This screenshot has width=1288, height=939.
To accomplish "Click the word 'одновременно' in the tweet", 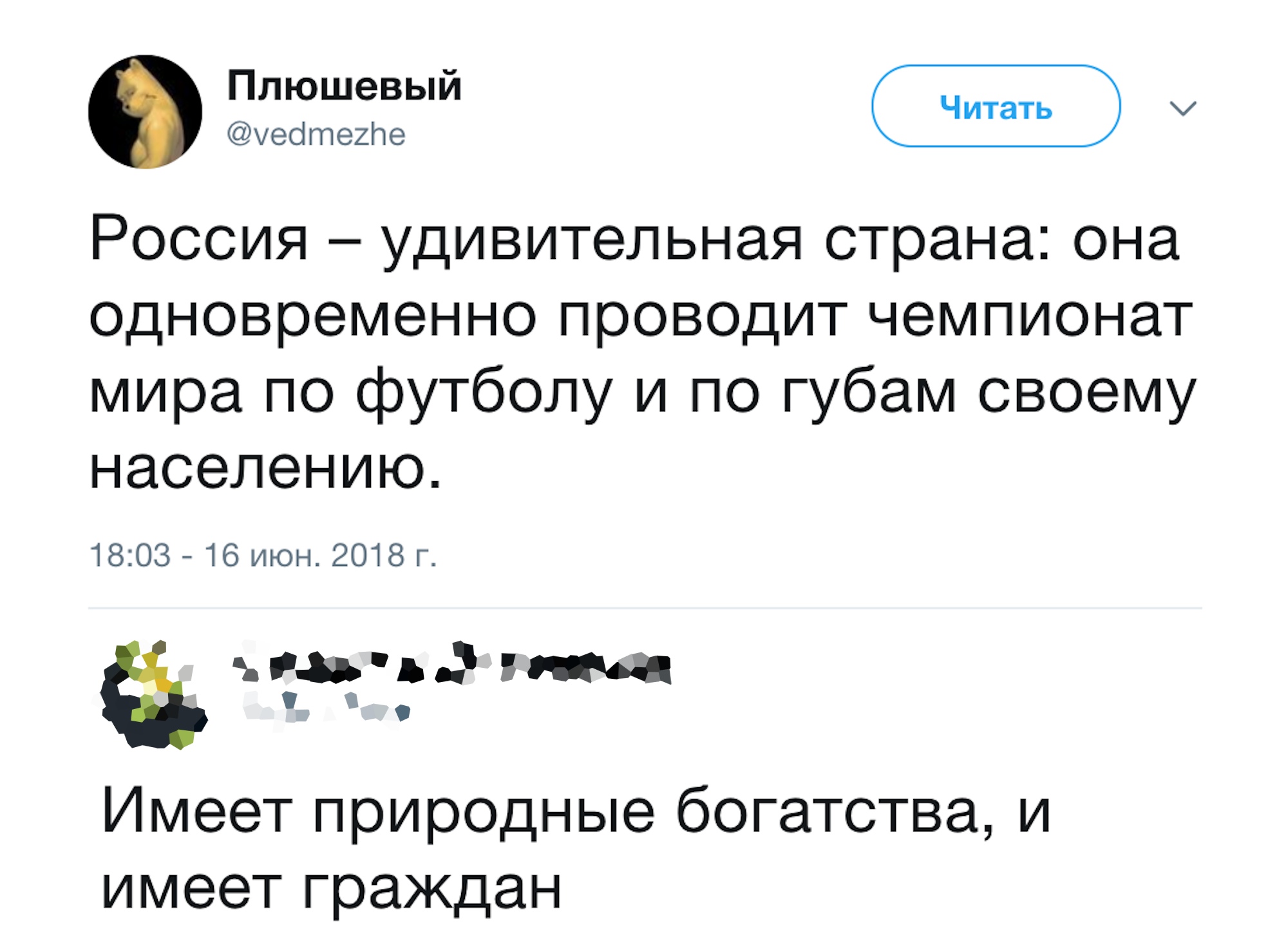I will tap(312, 318).
